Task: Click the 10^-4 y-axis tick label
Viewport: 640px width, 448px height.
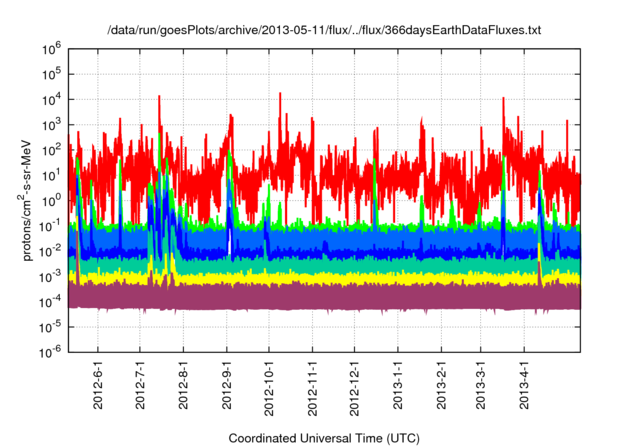Action: coord(50,302)
